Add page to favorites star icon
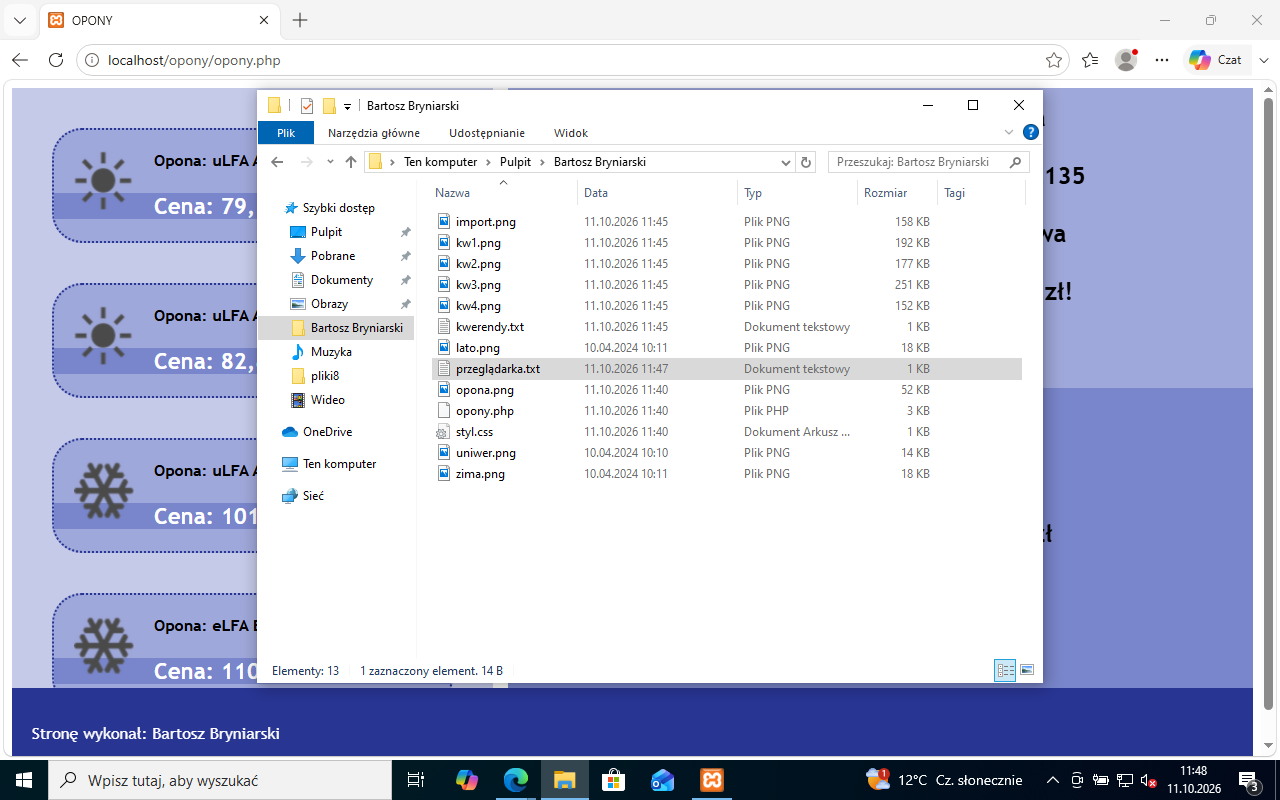1280x800 pixels. (1054, 60)
